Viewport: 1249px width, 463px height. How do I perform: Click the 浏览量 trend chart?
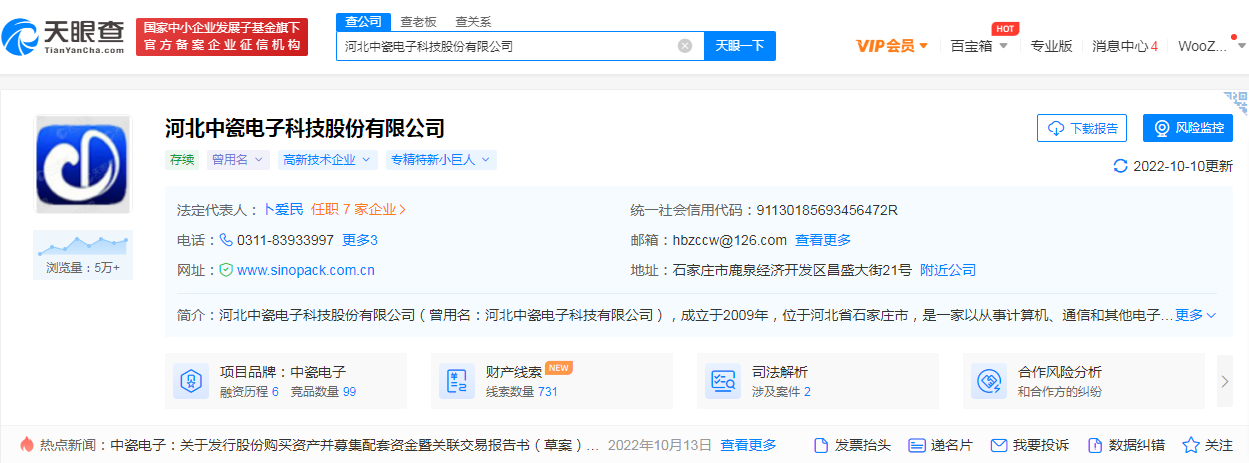click(x=83, y=244)
